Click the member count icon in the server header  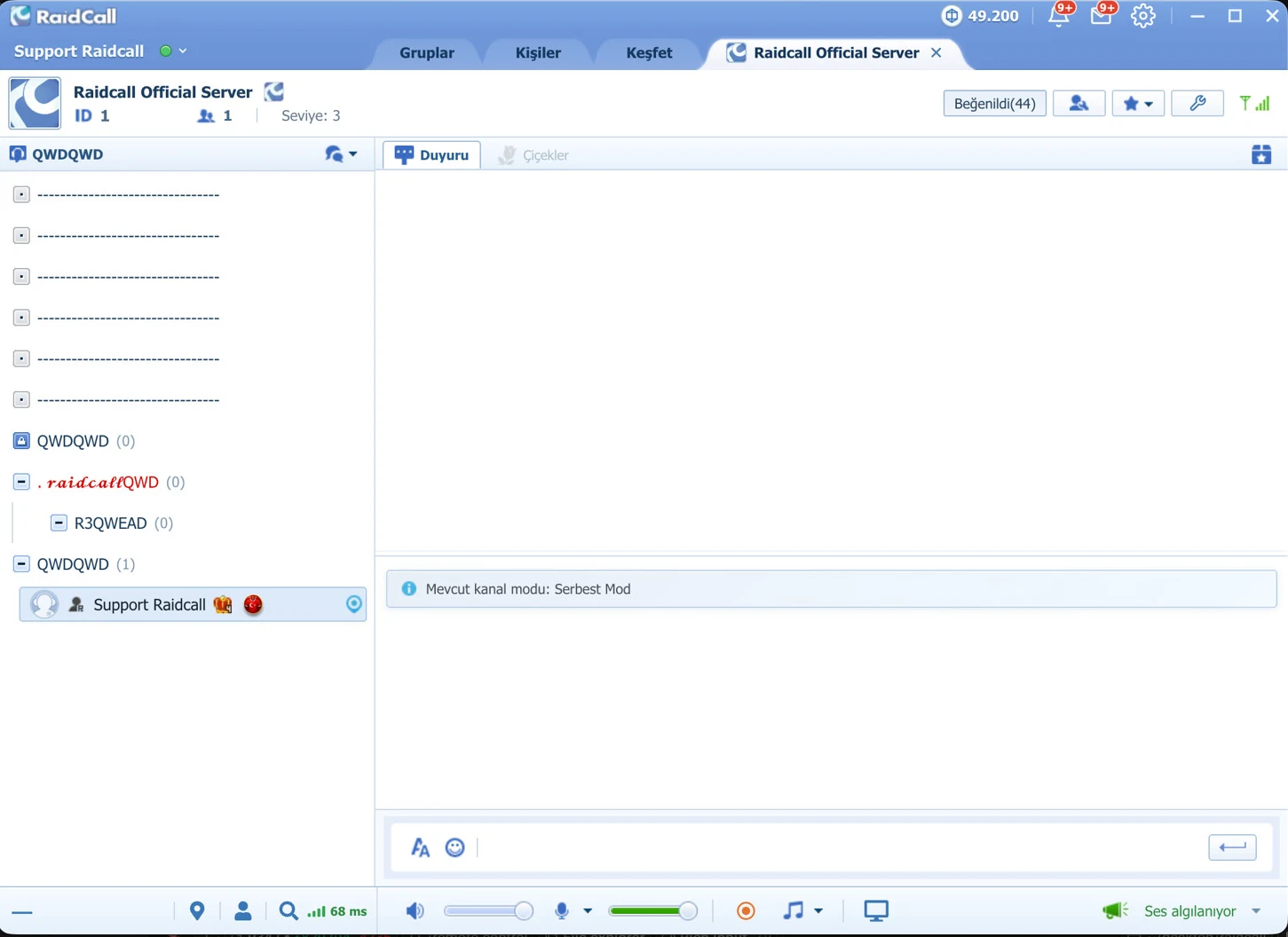[x=206, y=115]
